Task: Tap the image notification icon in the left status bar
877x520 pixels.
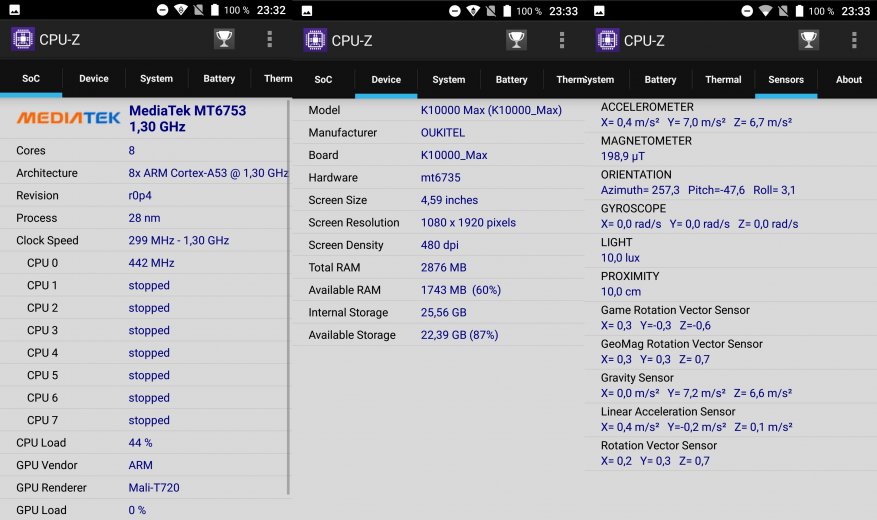Action: pos(15,10)
